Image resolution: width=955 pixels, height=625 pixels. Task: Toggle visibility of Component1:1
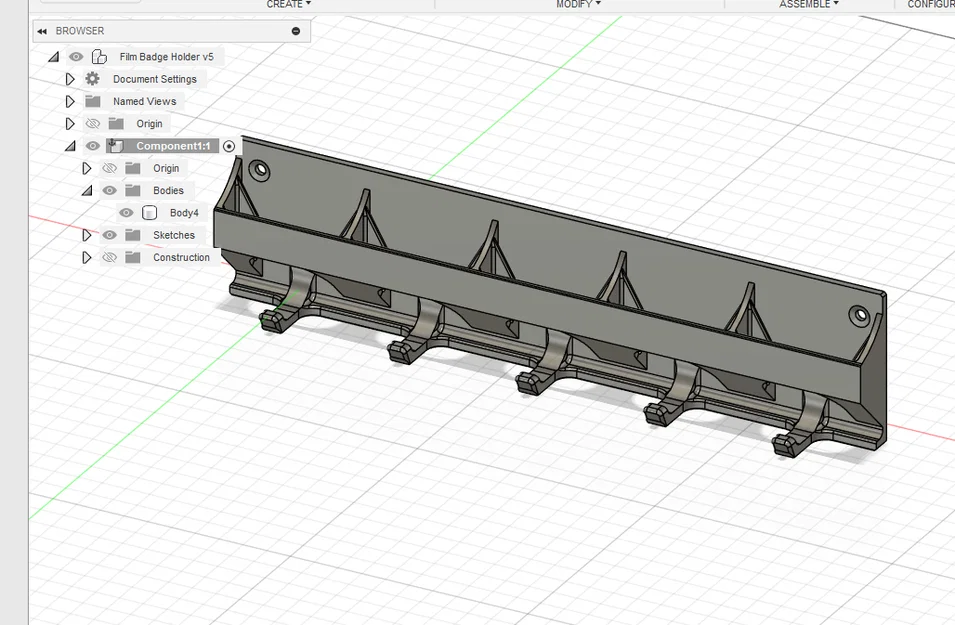[x=93, y=146]
